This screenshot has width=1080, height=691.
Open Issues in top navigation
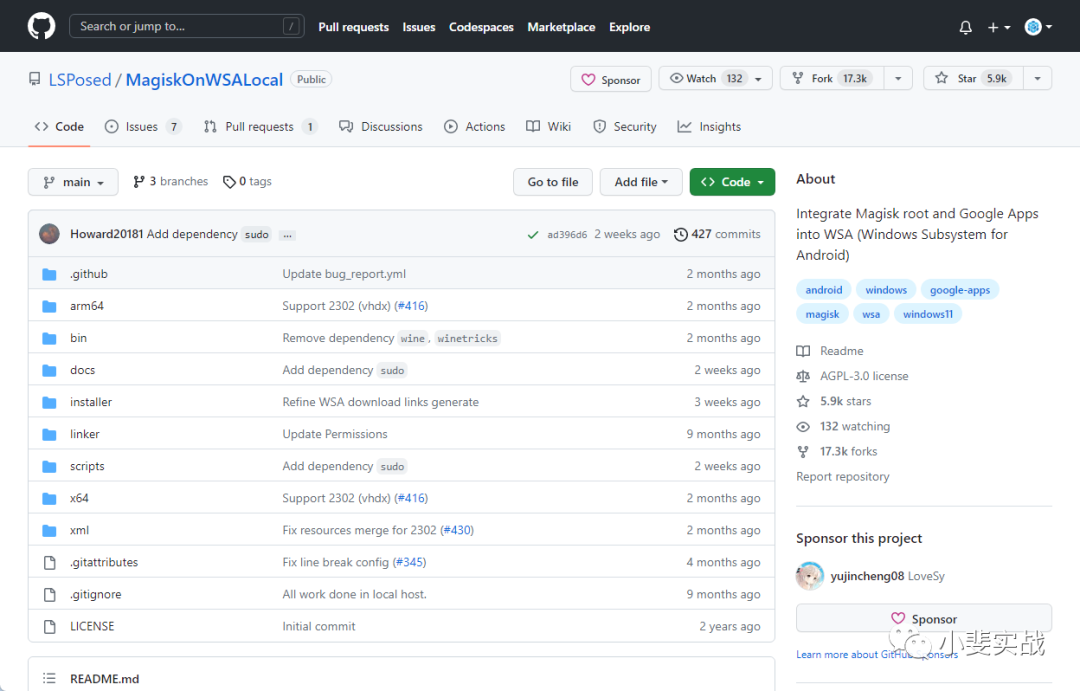pyautogui.click(x=419, y=27)
